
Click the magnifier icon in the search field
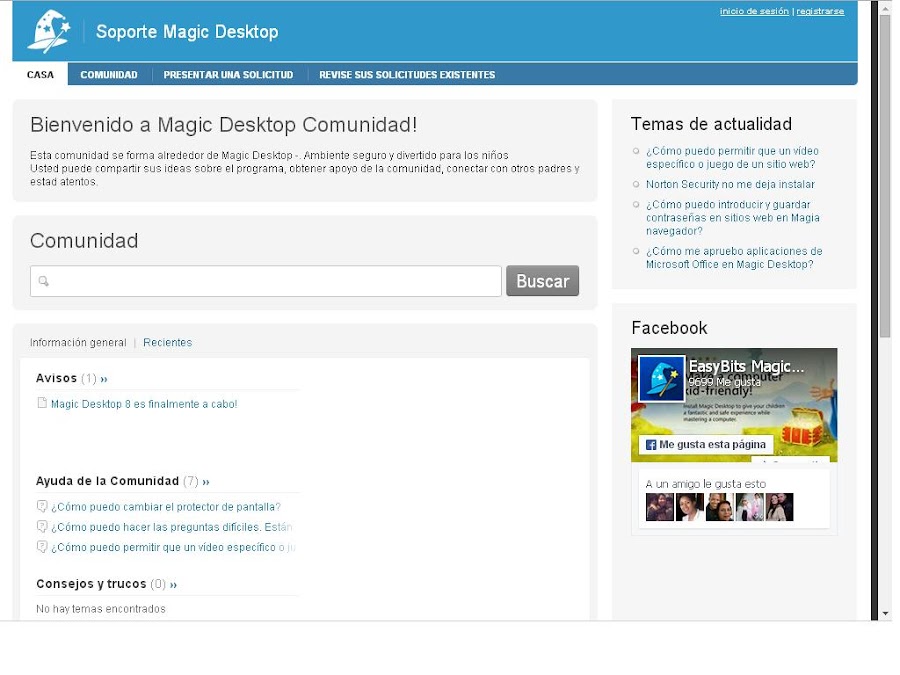pyautogui.click(x=44, y=281)
